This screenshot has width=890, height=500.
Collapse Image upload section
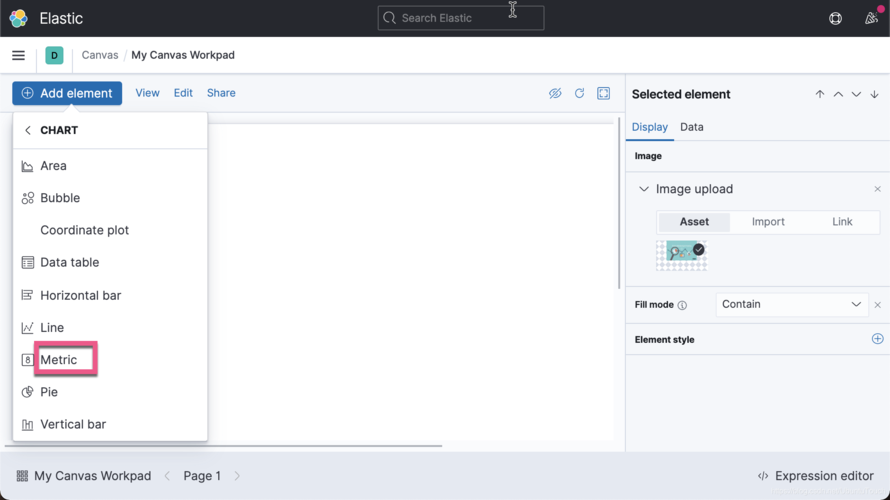pos(643,189)
